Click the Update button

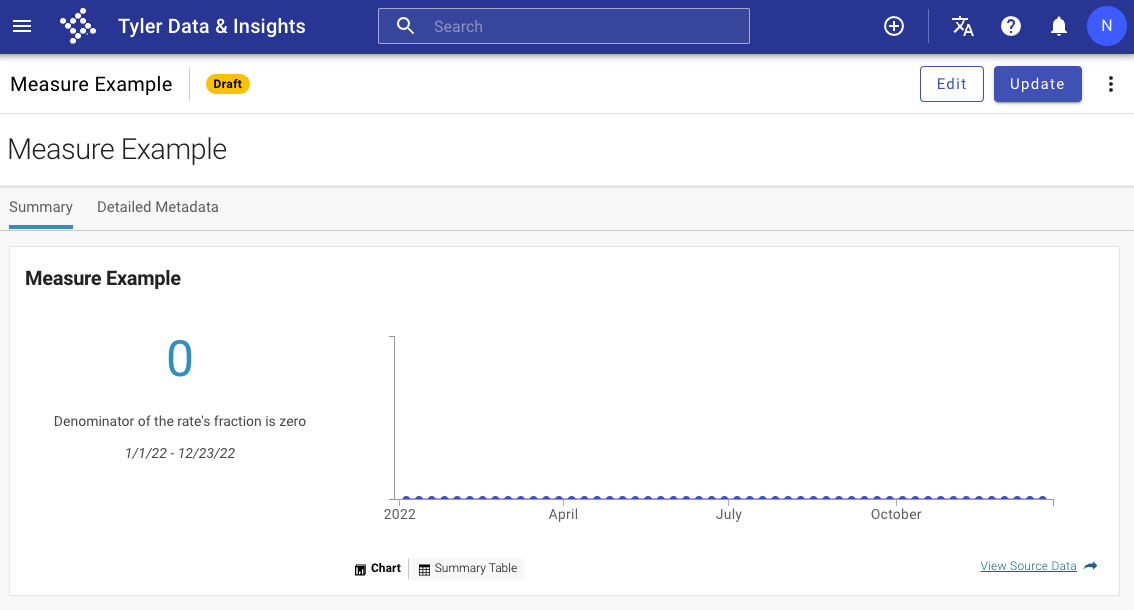[1038, 84]
